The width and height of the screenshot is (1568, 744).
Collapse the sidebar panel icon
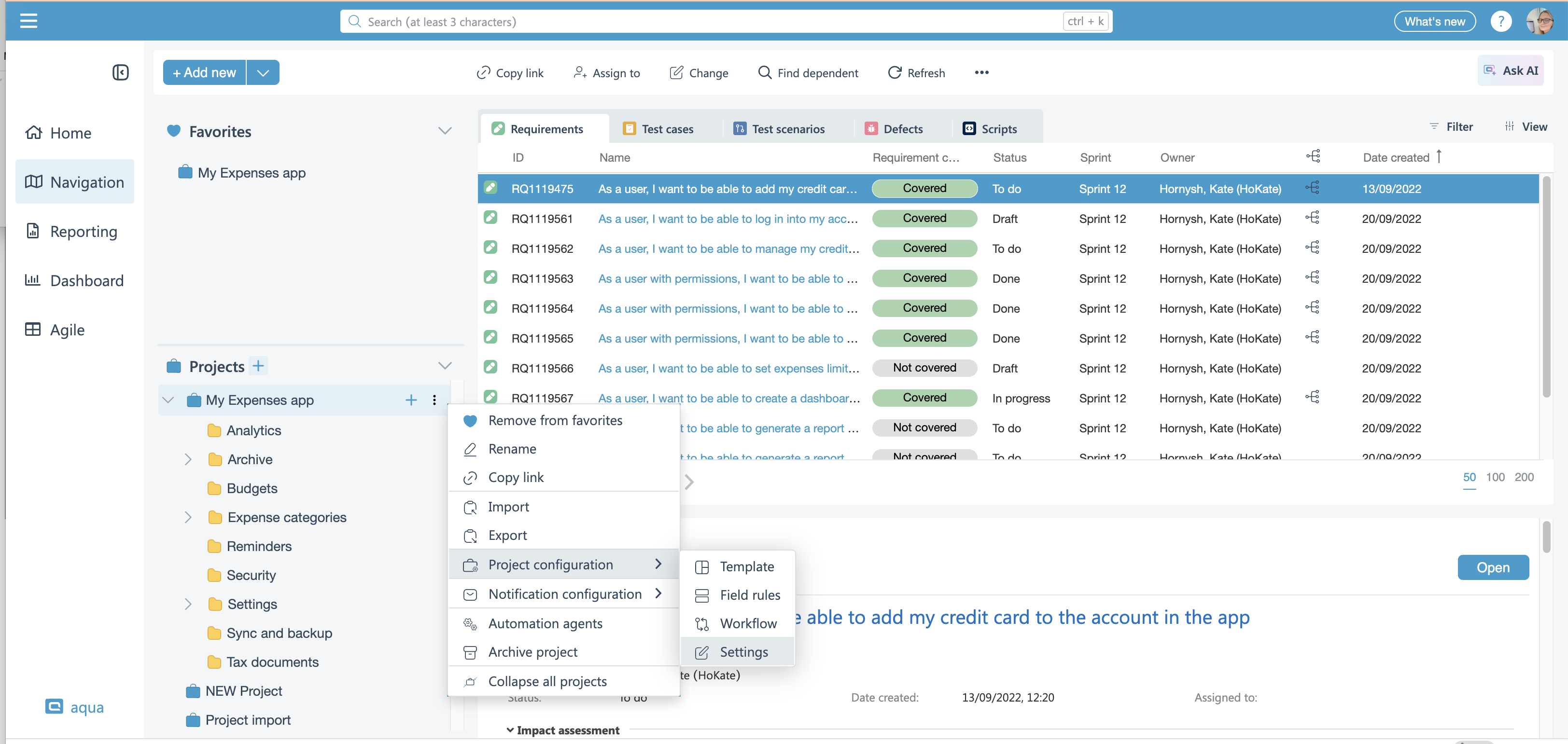pyautogui.click(x=121, y=72)
